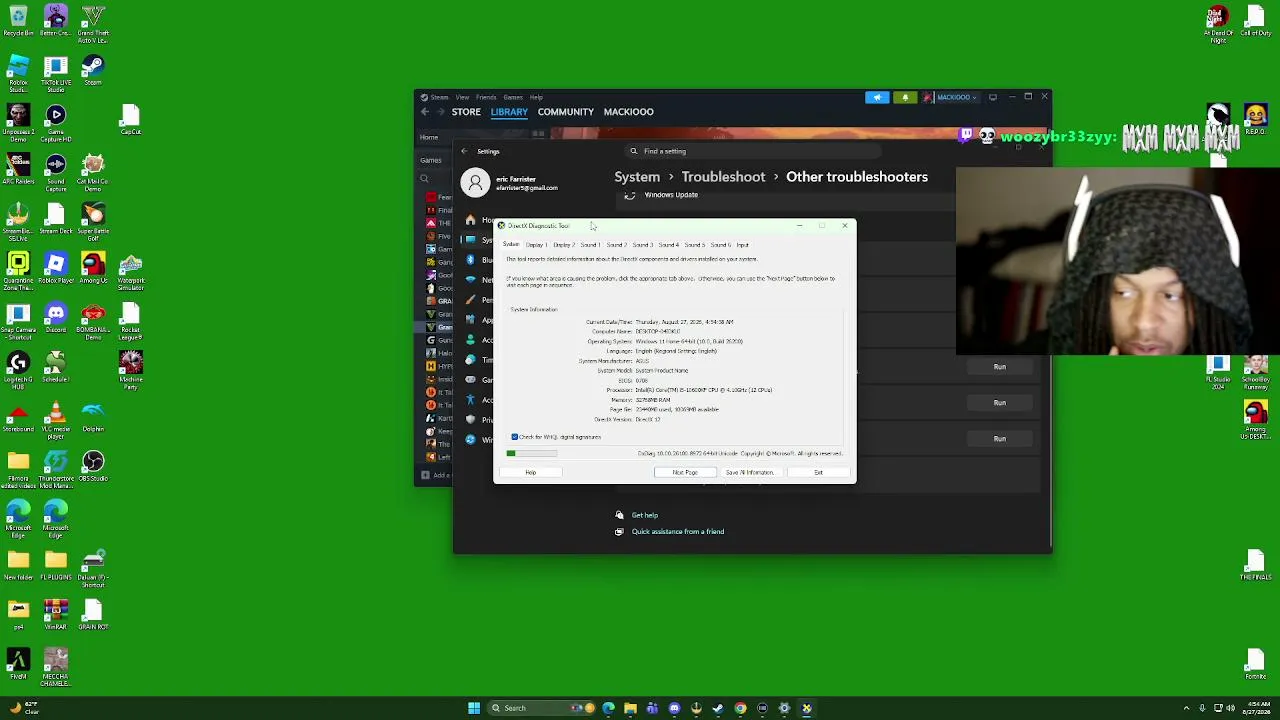Viewport: 1280px width, 720px height.
Task: Select DirectX Diagnostic Tool taskbar icon
Action: [x=806, y=708]
